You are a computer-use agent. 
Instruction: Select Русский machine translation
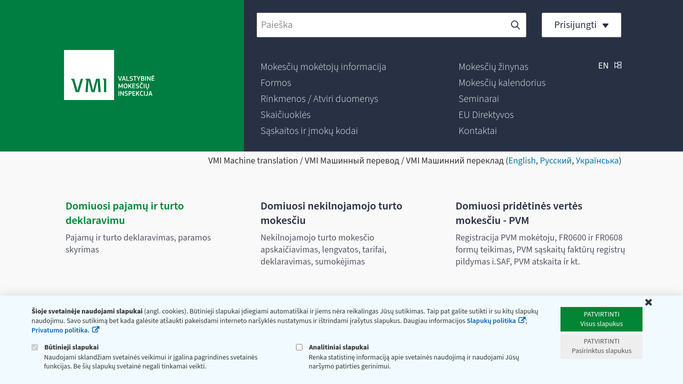(x=555, y=161)
